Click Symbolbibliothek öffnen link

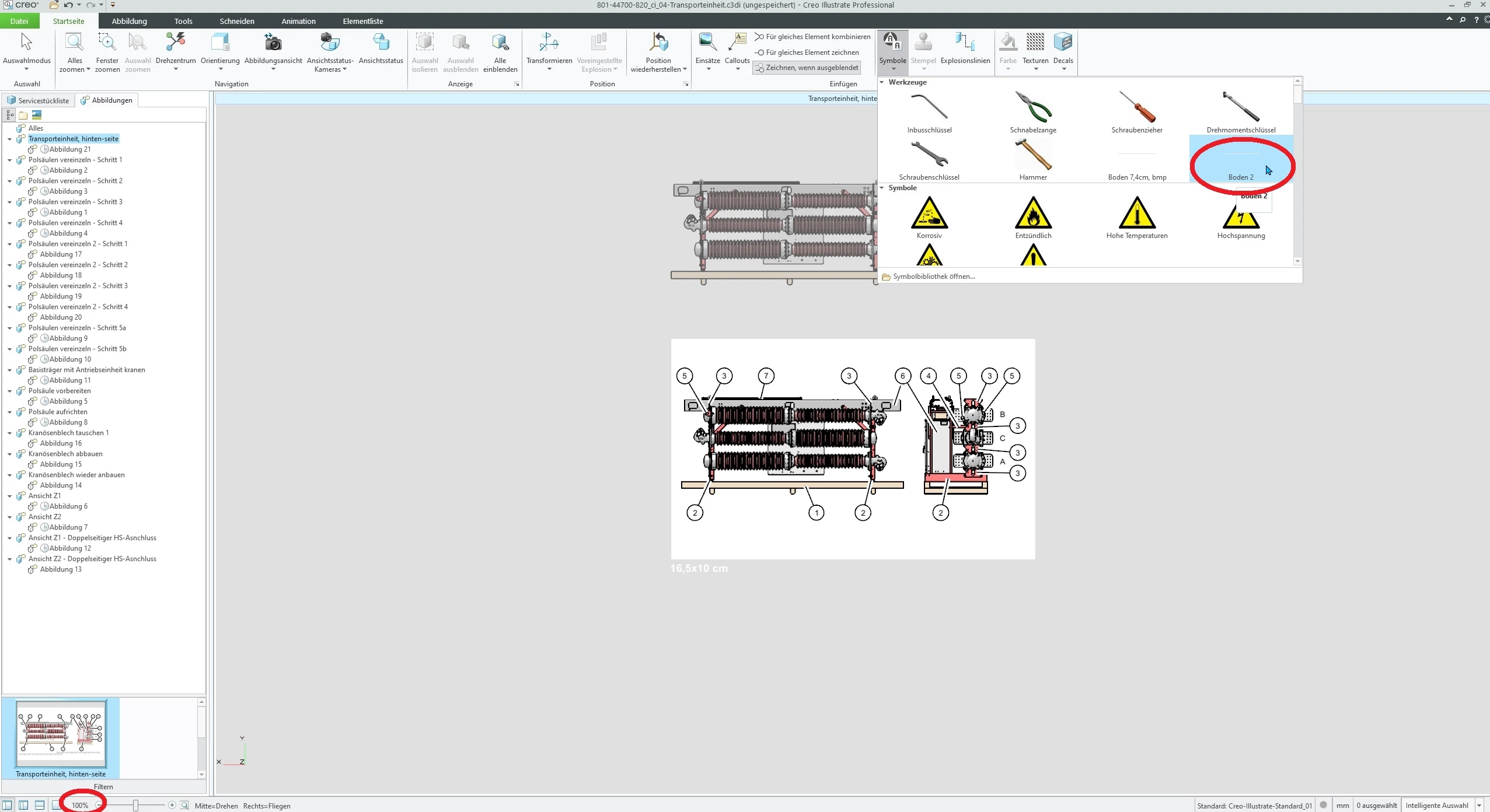point(933,276)
